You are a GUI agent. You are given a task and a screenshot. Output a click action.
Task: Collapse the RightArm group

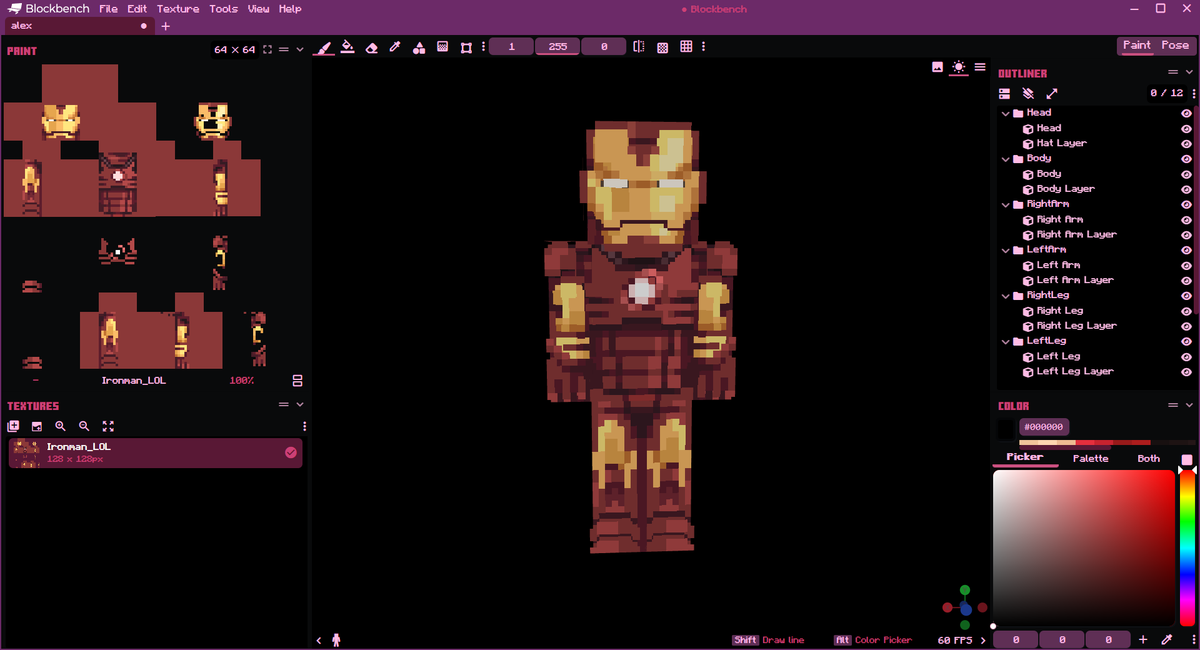(1006, 204)
